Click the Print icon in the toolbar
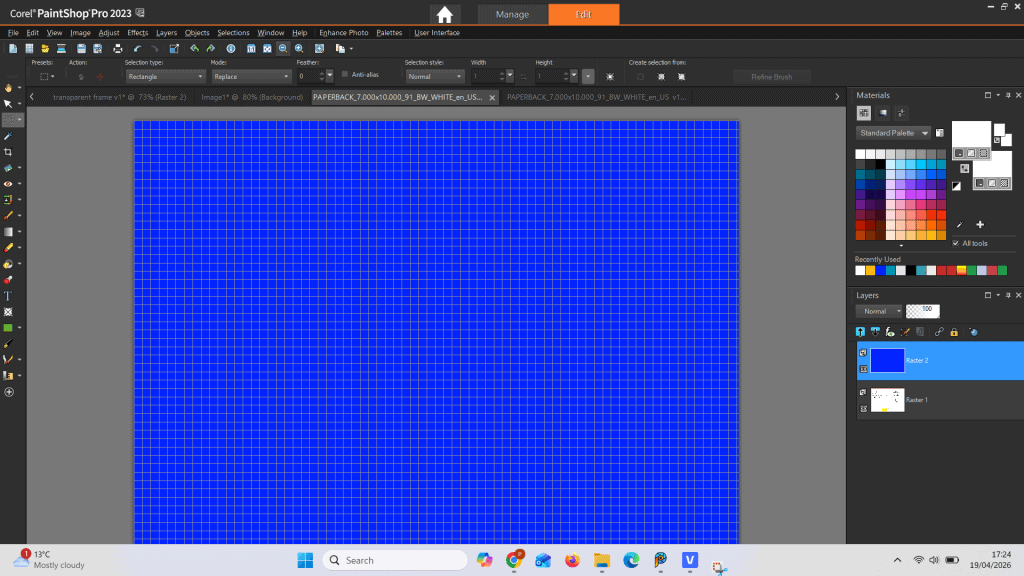This screenshot has height=576, width=1024. click(x=118, y=48)
